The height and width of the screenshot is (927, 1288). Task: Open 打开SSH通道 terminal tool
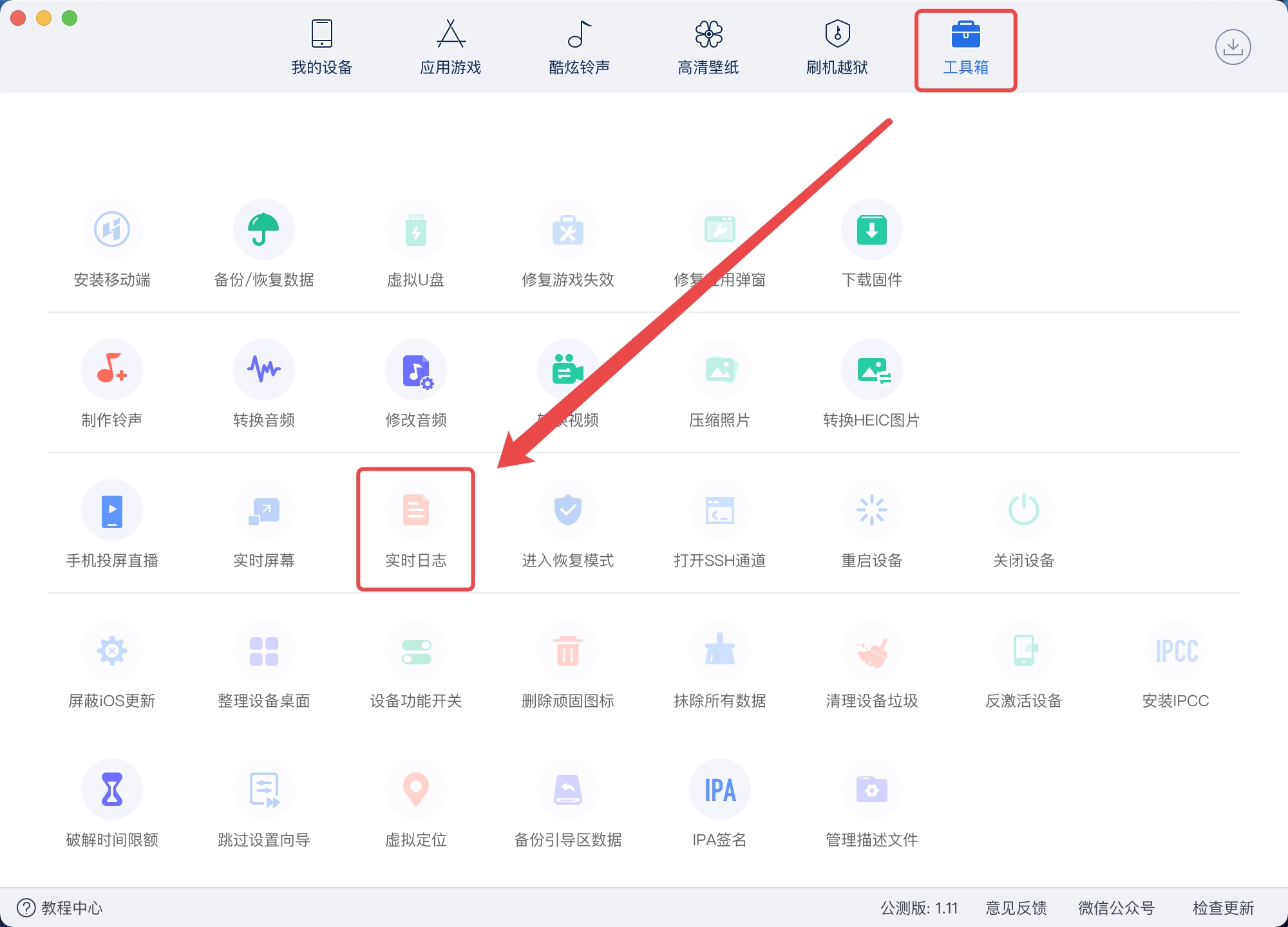[x=719, y=510]
